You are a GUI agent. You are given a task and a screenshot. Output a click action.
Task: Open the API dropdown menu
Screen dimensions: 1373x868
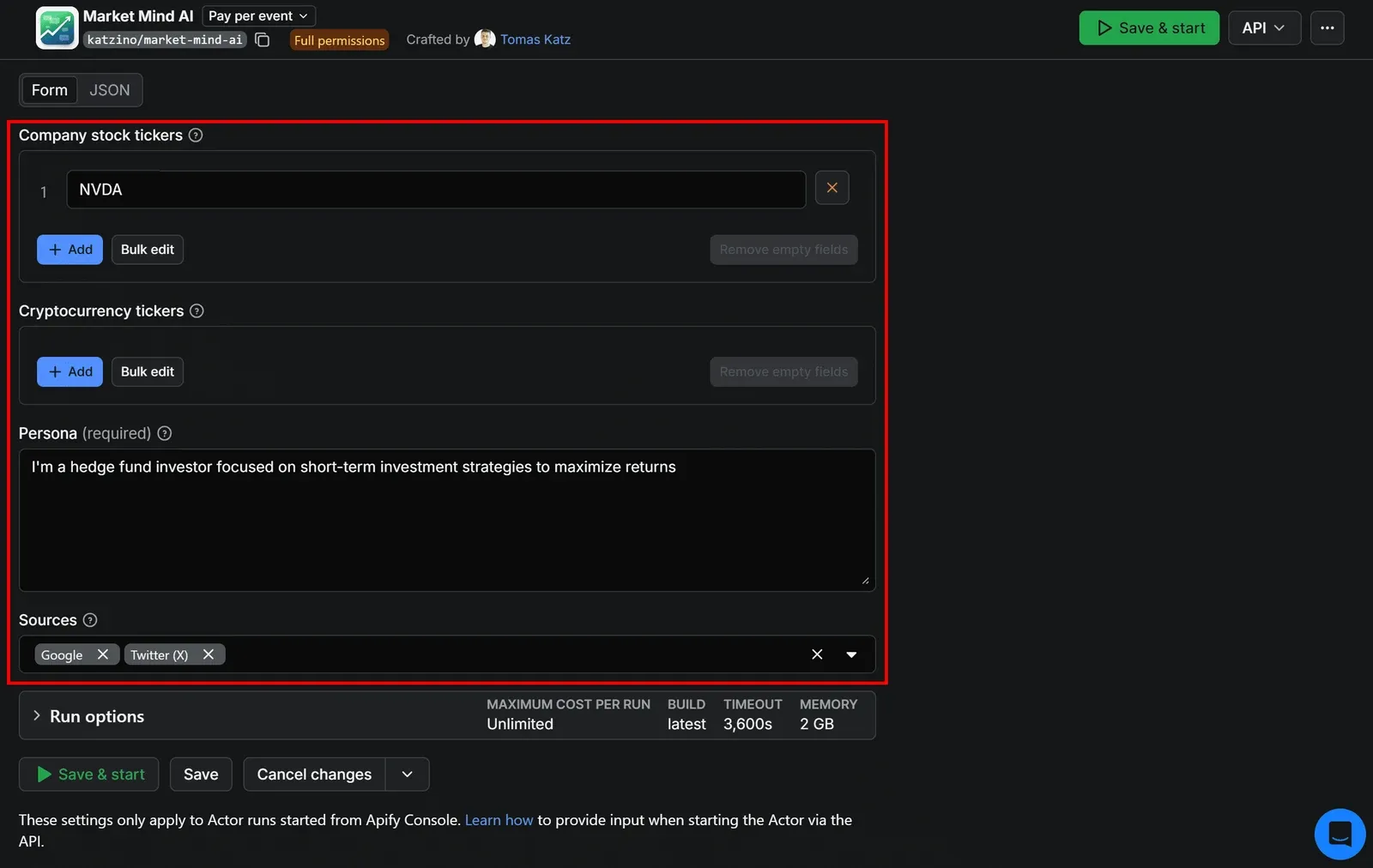pyautogui.click(x=1264, y=27)
